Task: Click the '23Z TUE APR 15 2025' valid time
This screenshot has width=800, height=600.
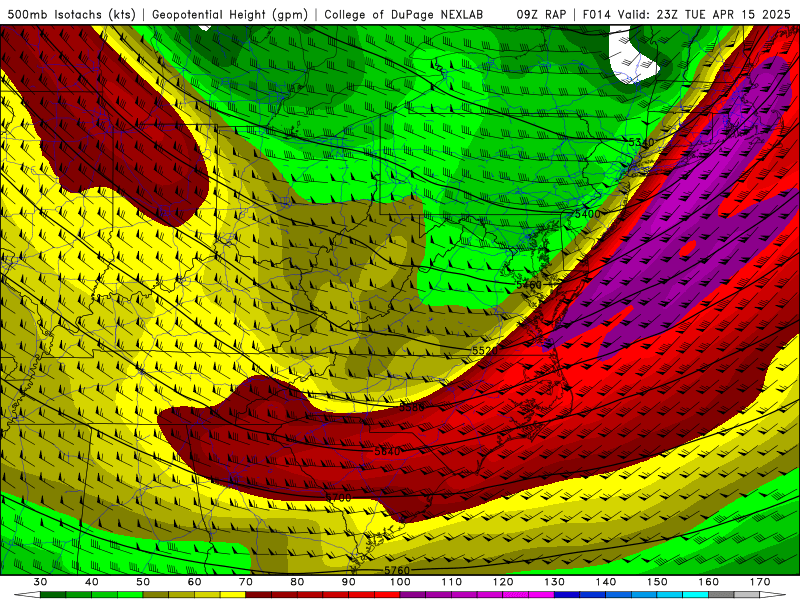Action: point(723,14)
